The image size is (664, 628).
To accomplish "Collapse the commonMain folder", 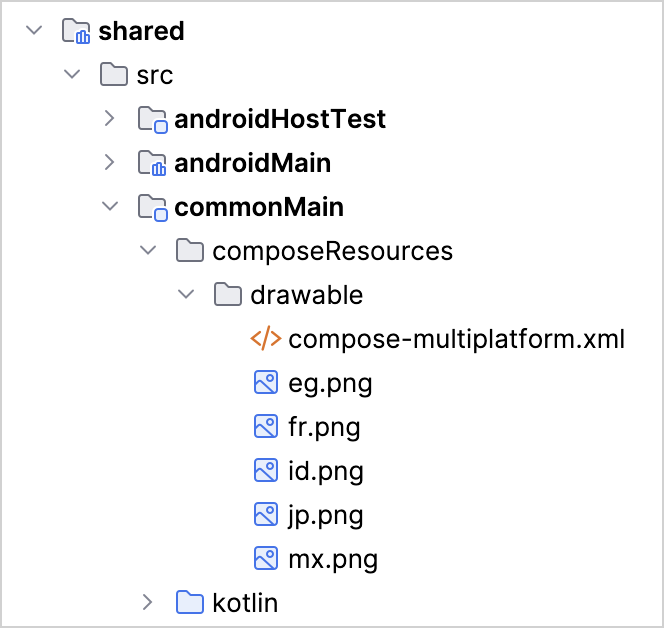I will pos(110,207).
